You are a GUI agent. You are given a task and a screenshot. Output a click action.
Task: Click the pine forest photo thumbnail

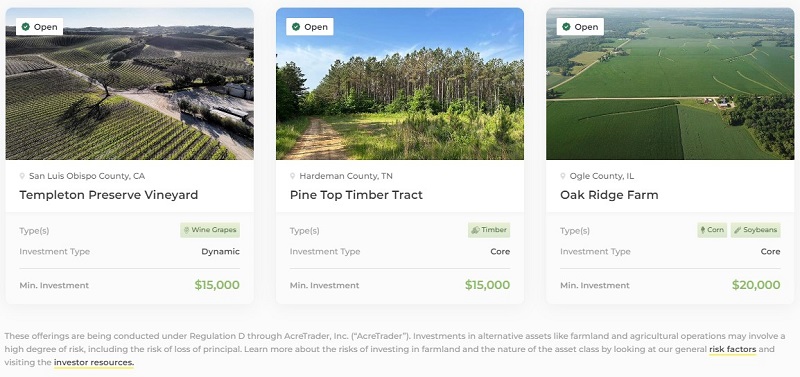pos(400,84)
